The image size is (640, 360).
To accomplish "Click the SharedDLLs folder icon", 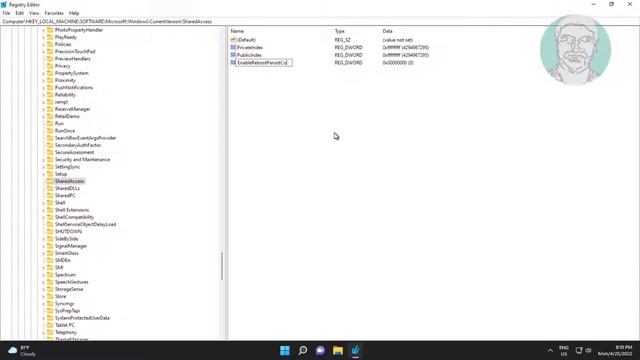I will (50, 188).
